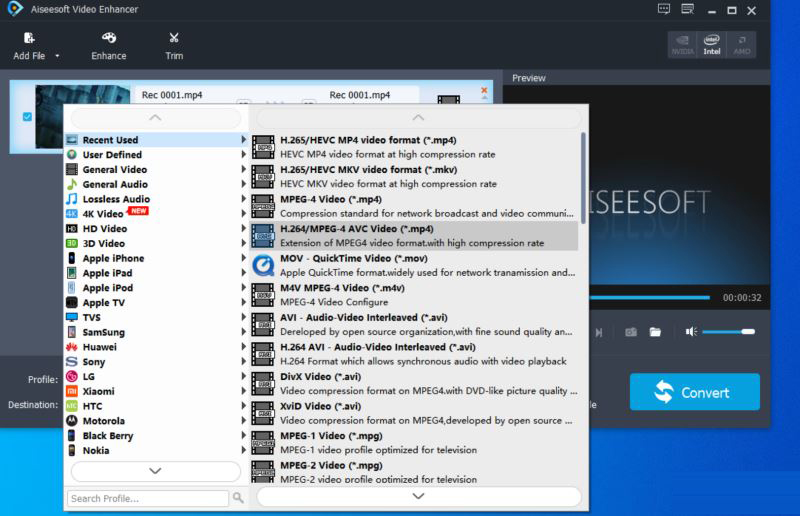Choose H.265/HEVC MKV video format

point(414,177)
